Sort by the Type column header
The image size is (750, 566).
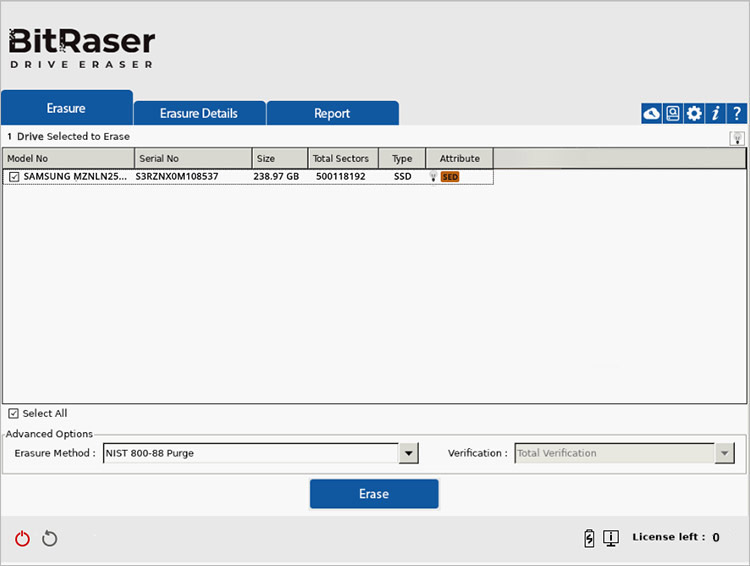[x=402, y=158]
